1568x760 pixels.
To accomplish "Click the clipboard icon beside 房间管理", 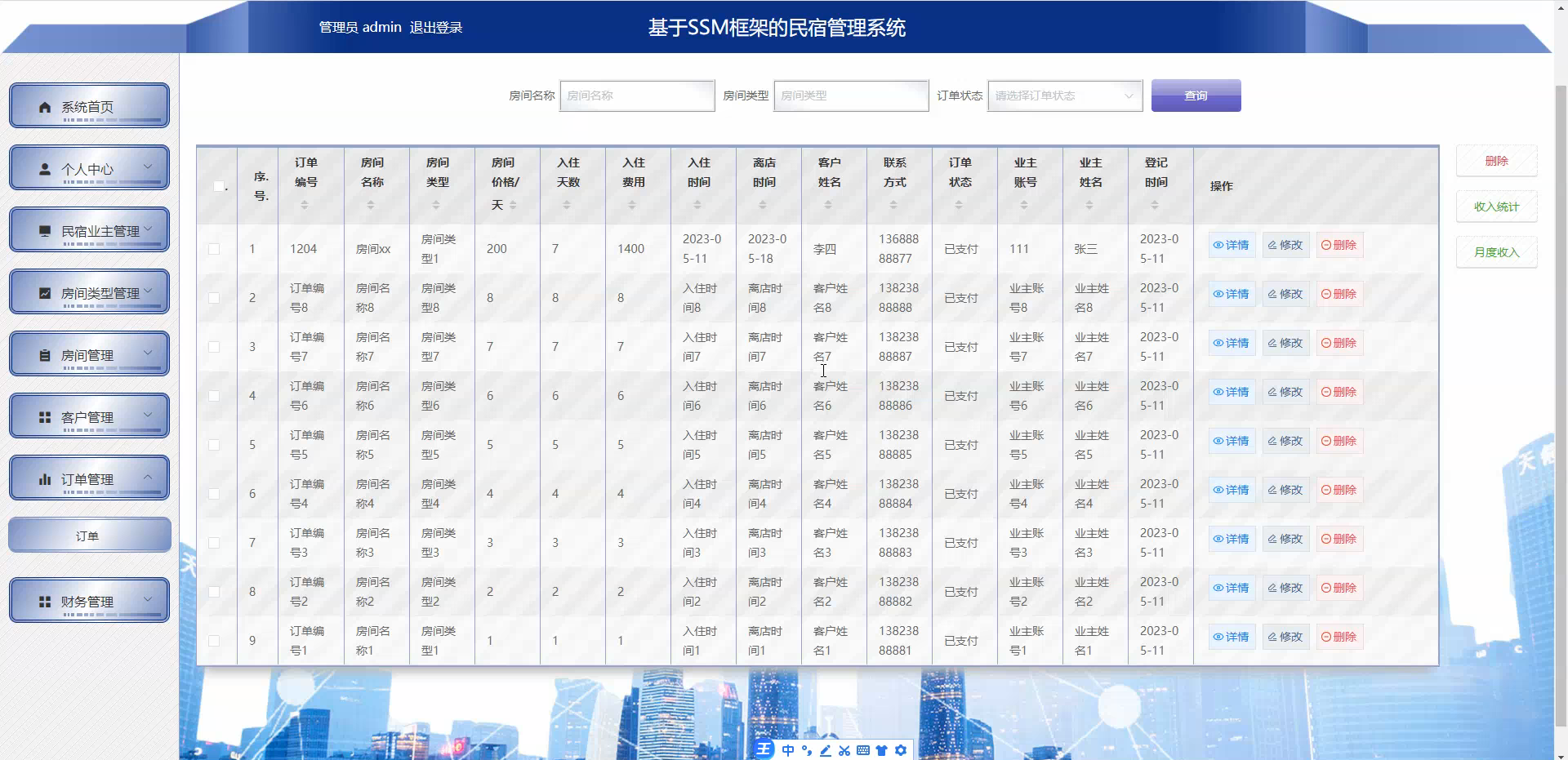I will 45,355.
